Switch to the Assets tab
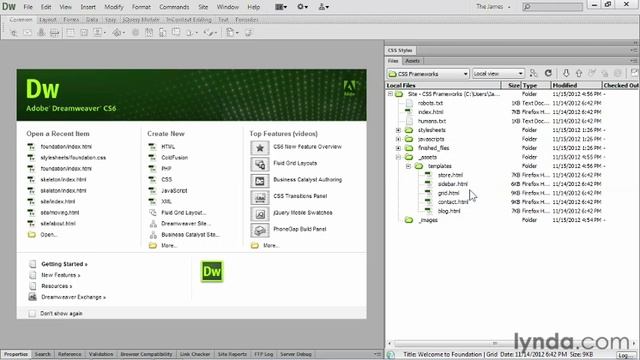 [412, 61]
